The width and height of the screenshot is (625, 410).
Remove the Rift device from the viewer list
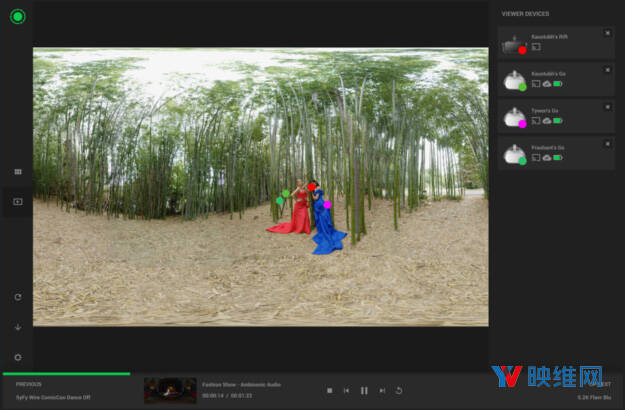(x=607, y=33)
